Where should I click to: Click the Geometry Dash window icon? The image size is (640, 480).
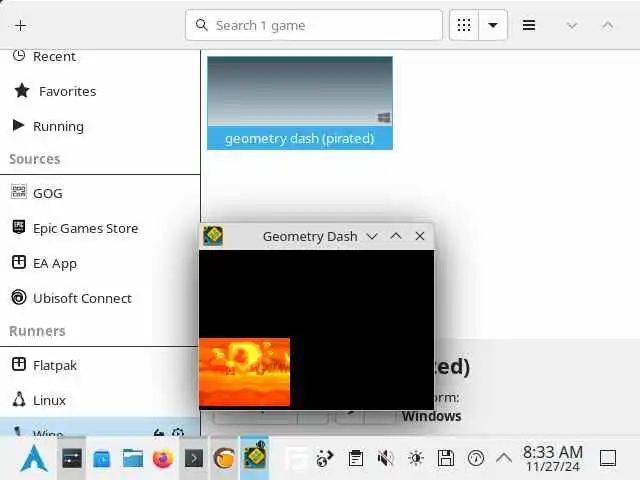213,236
